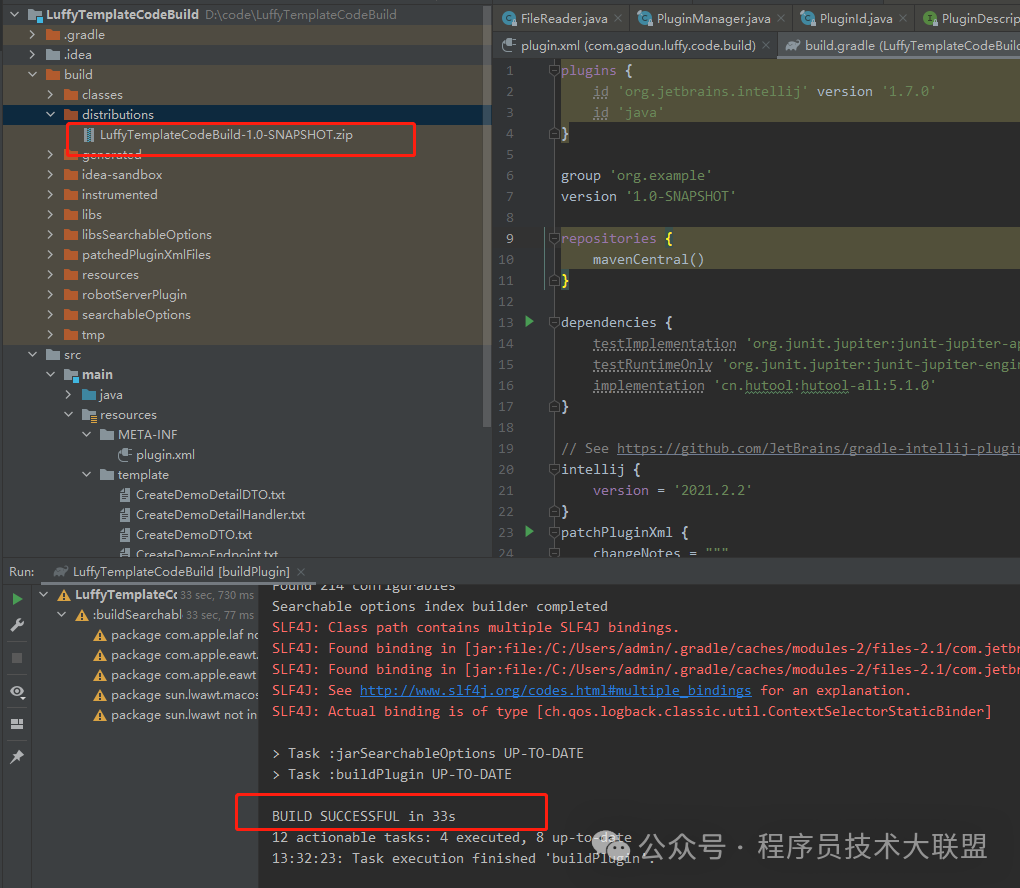This screenshot has height=888, width=1020.
Task: Click the Stop square in Run toolbar
Action: click(18, 658)
